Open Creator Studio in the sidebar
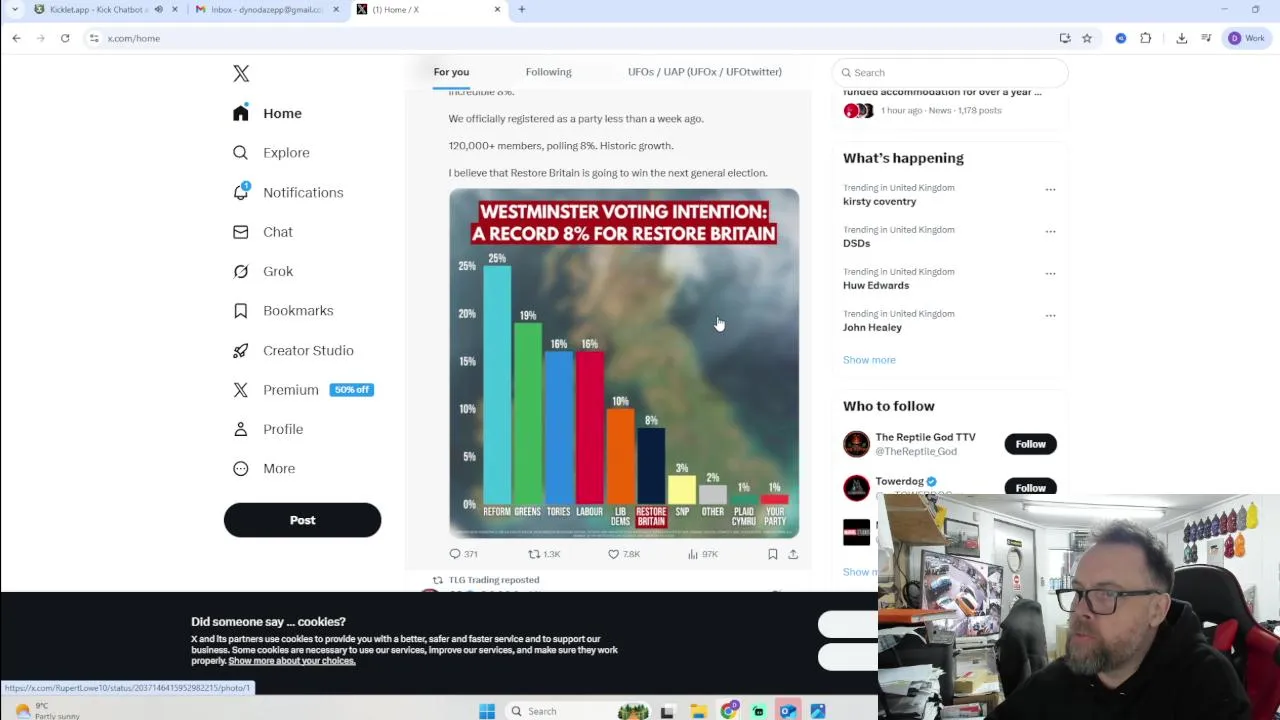 point(293,350)
